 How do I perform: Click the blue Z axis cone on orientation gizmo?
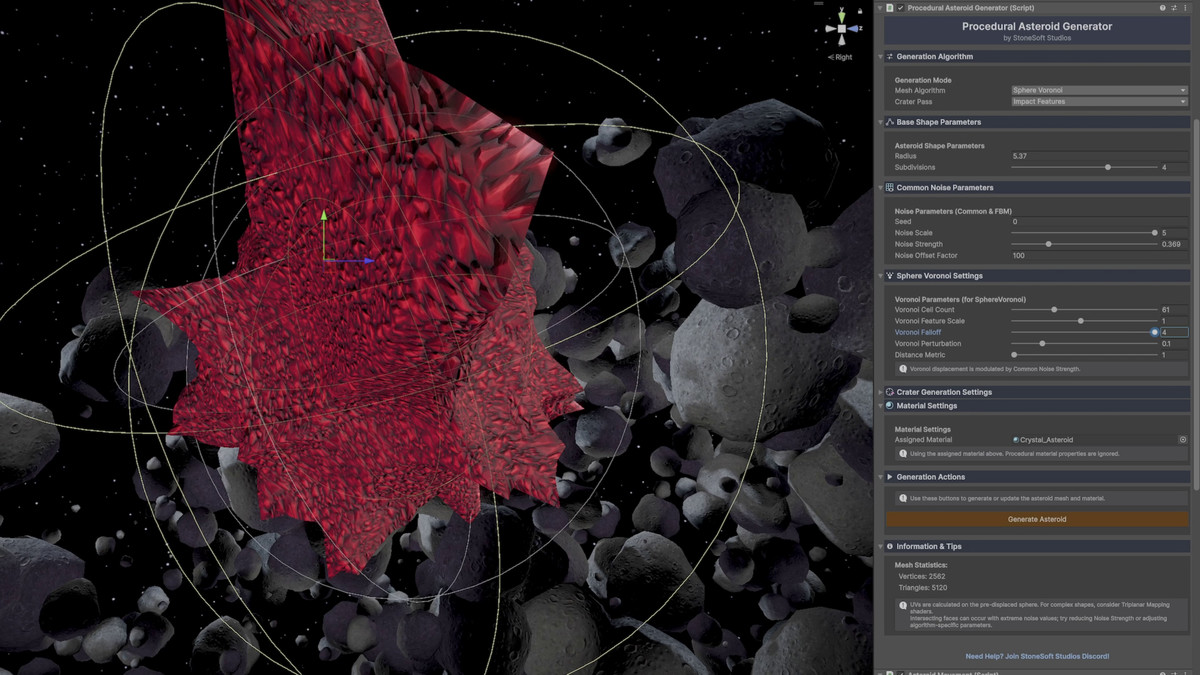pos(854,29)
